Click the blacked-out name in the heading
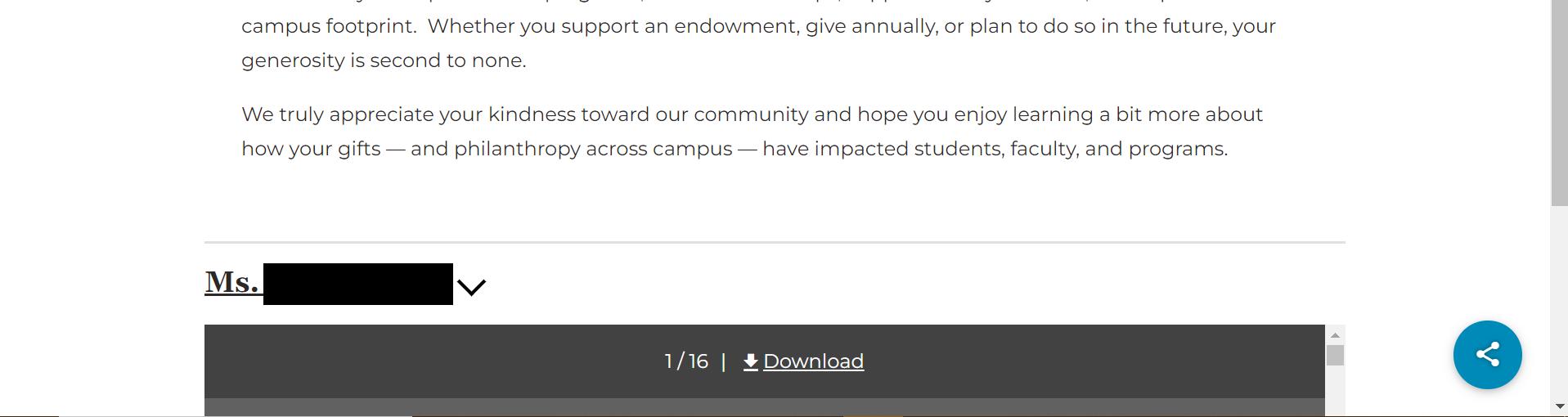 tap(358, 284)
